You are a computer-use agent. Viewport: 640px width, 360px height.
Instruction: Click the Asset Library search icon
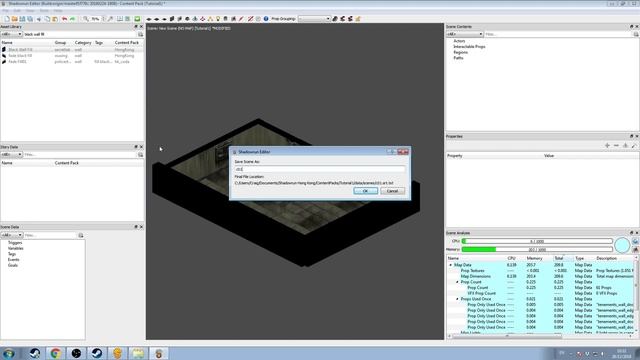pyautogui.click(x=140, y=34)
